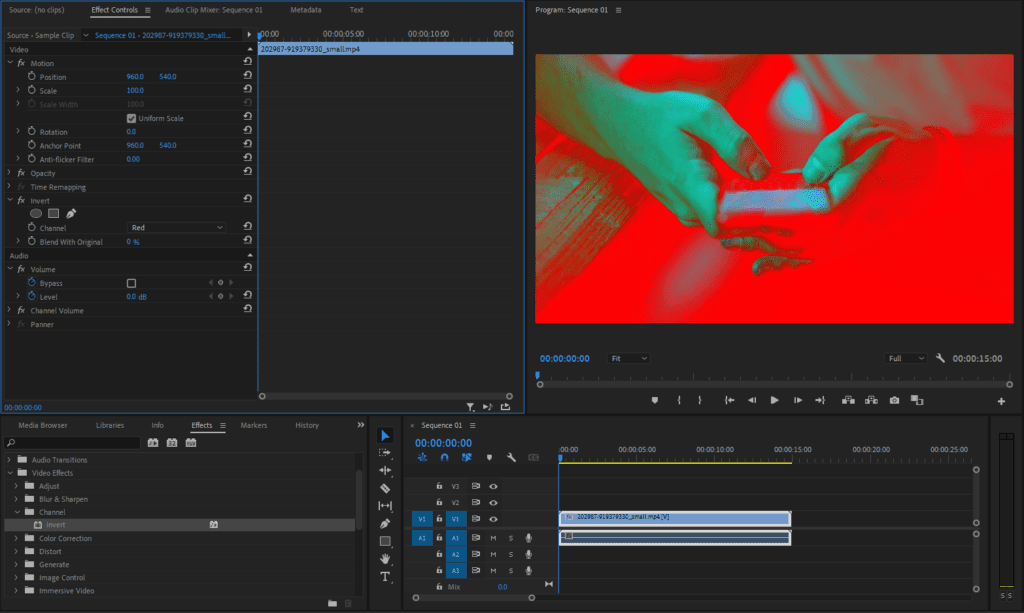Create ellipse mask for Invert effect
Screen dimensions: 1024x613
coord(36,213)
